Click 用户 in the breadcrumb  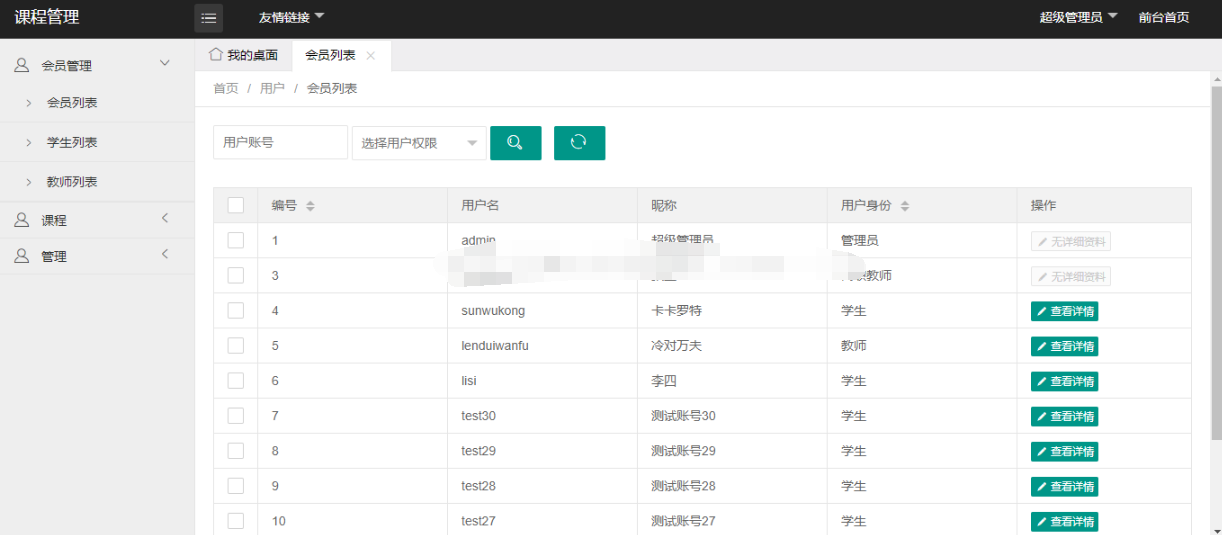(272, 88)
